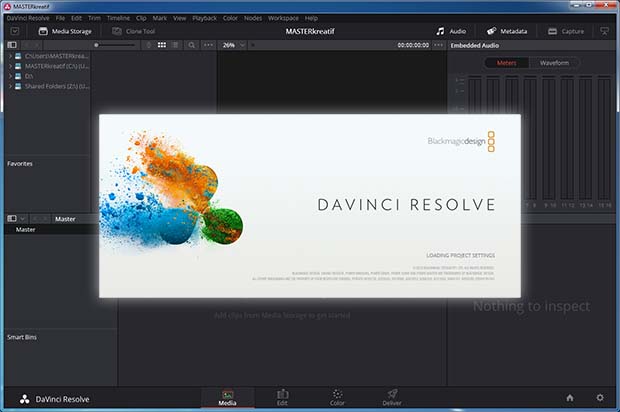This screenshot has height=412, width=620.
Task: Go to the Media page
Action: [227, 398]
